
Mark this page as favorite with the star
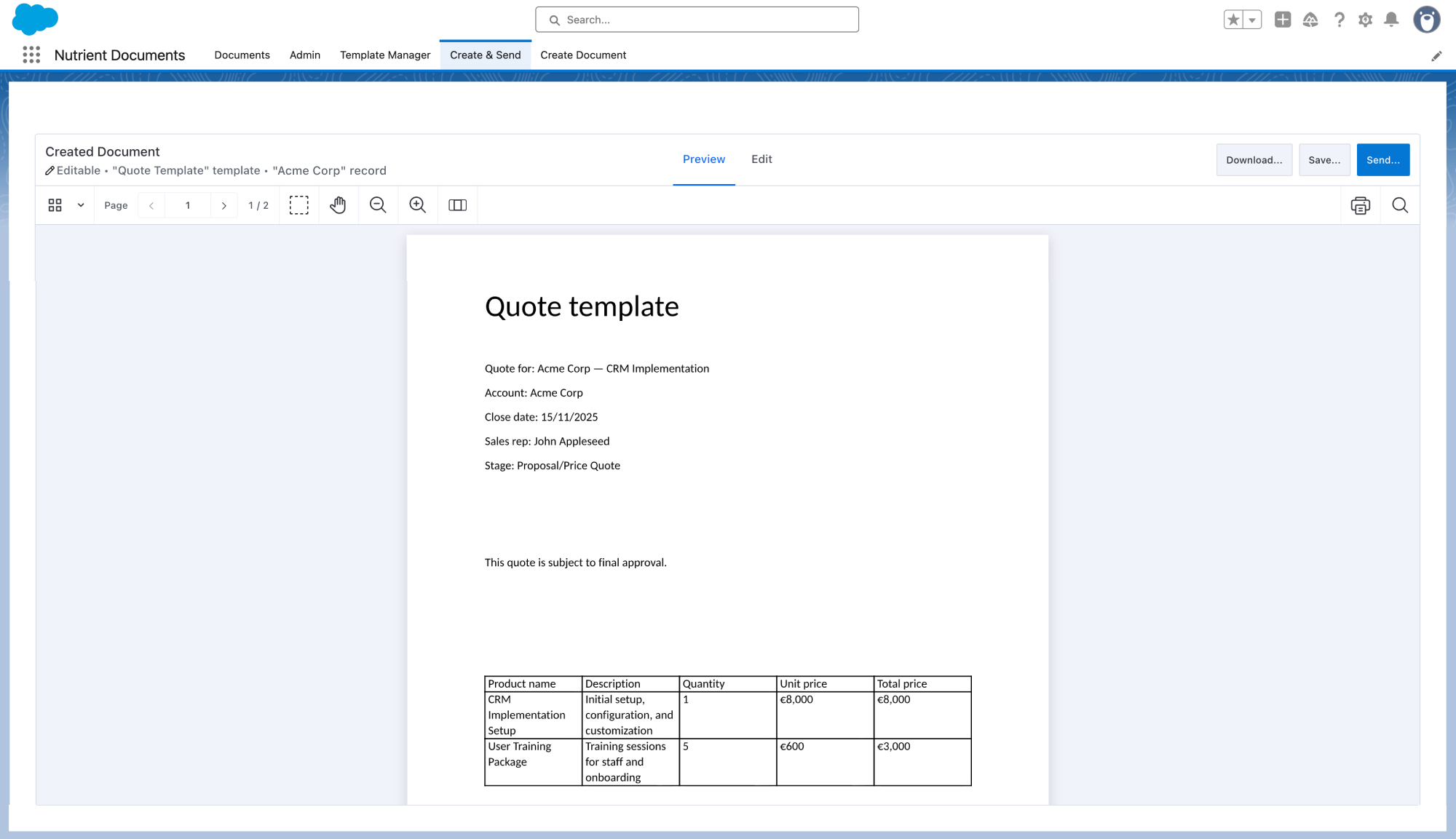point(1233,20)
